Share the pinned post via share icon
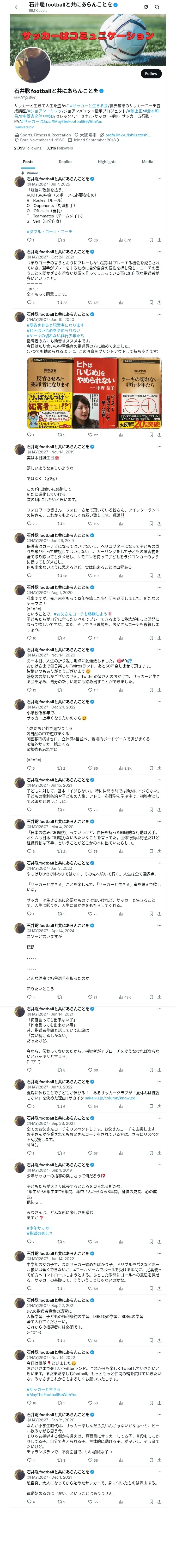The width and height of the screenshot is (176, 1568). tap(159, 240)
